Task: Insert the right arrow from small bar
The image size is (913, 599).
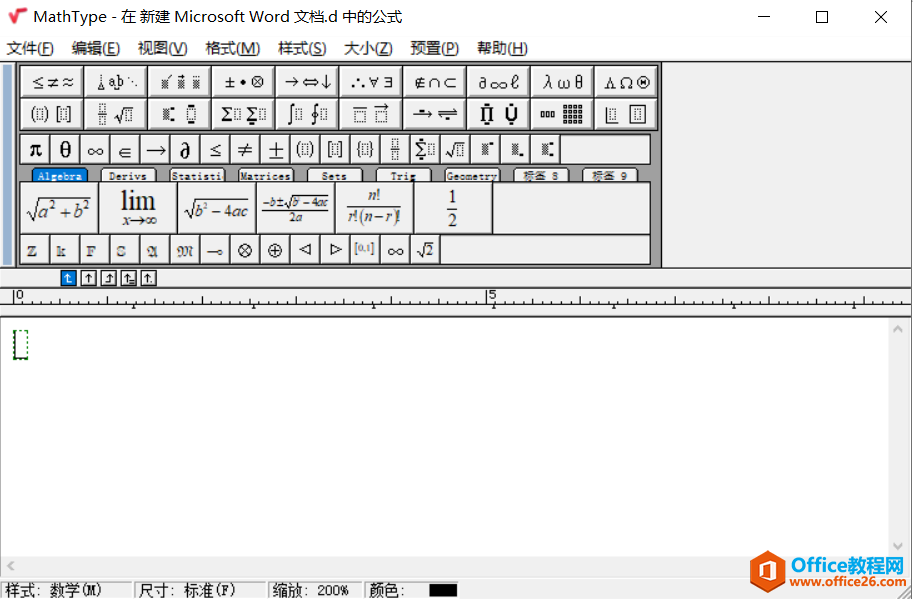Action: (155, 150)
